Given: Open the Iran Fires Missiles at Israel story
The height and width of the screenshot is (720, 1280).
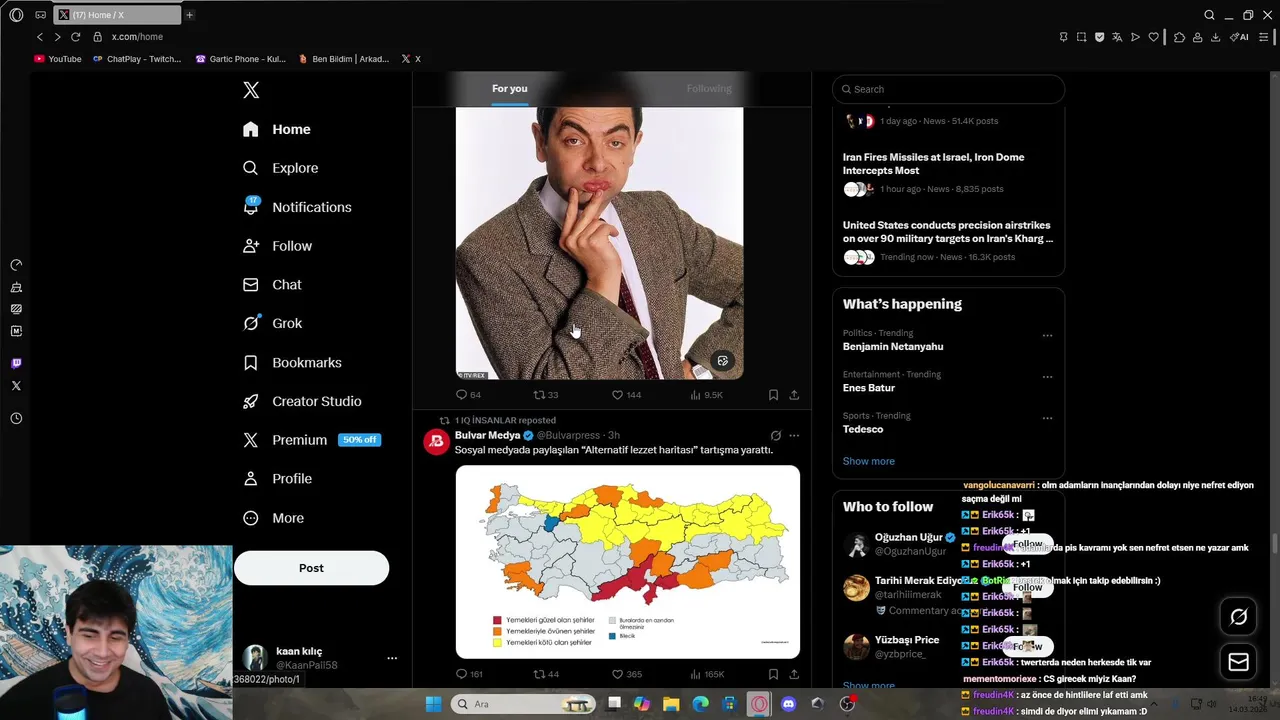Looking at the screenshot, I should click(x=948, y=172).
